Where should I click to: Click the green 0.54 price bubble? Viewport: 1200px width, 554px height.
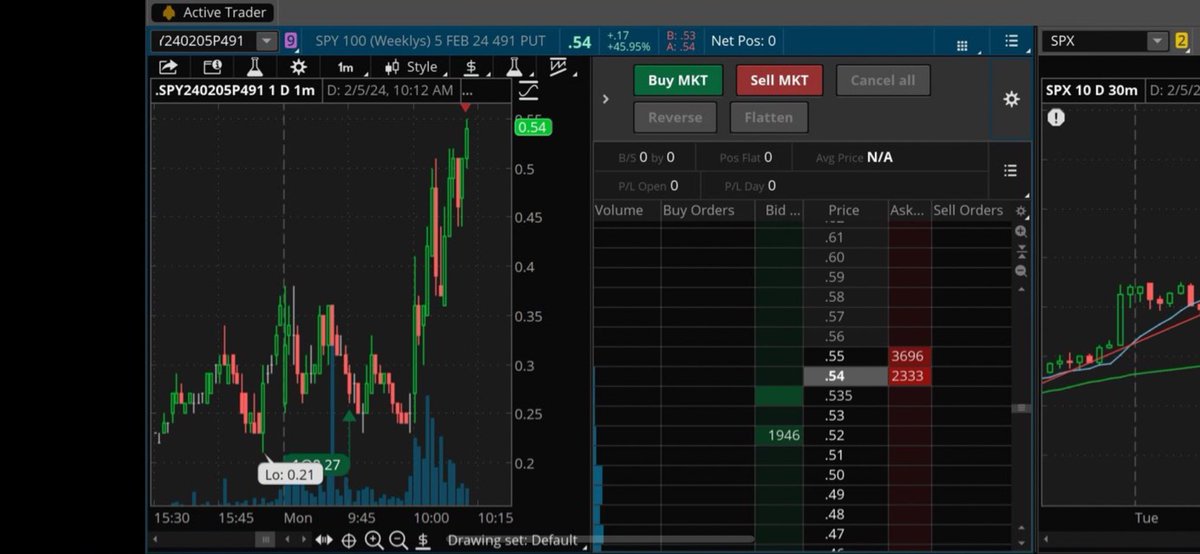click(532, 127)
